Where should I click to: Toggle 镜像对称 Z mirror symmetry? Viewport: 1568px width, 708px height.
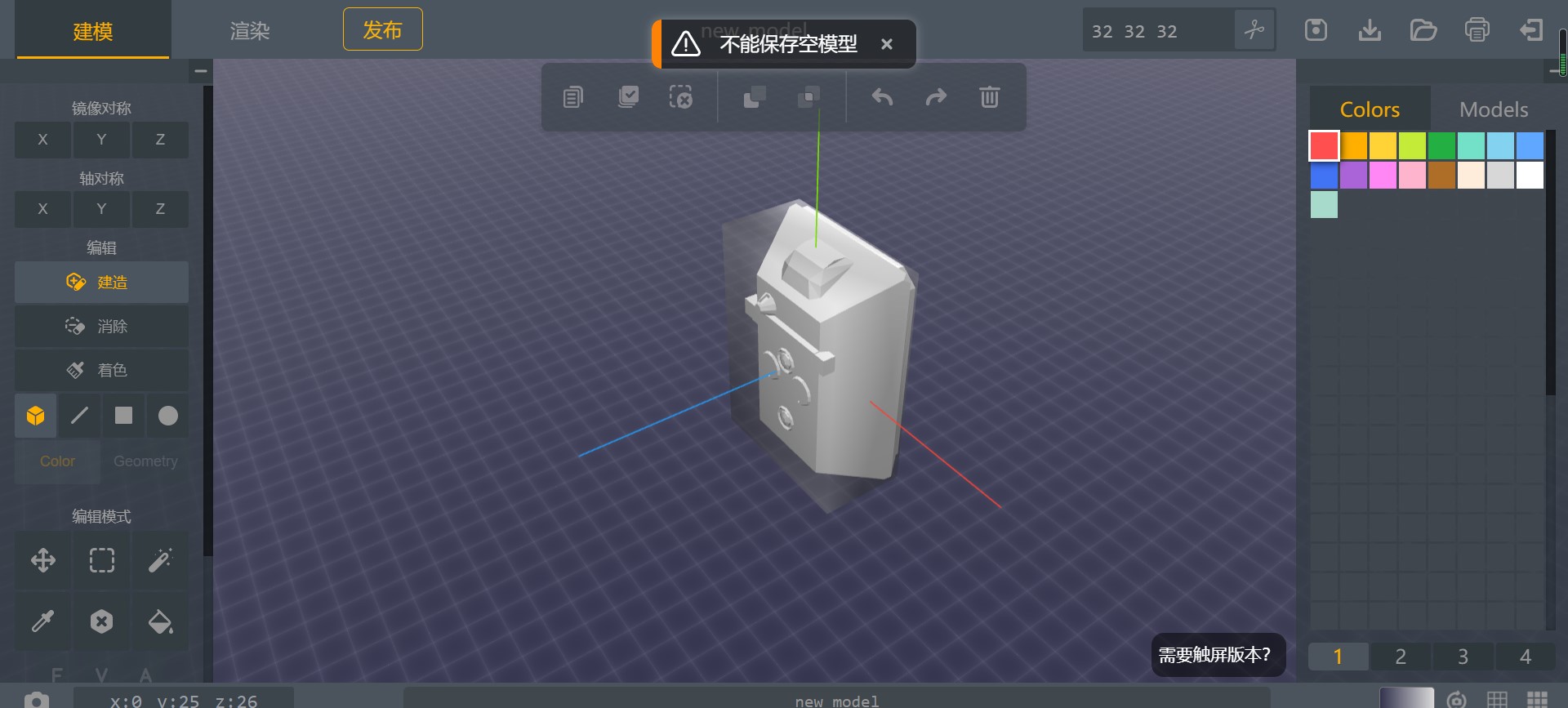point(160,140)
